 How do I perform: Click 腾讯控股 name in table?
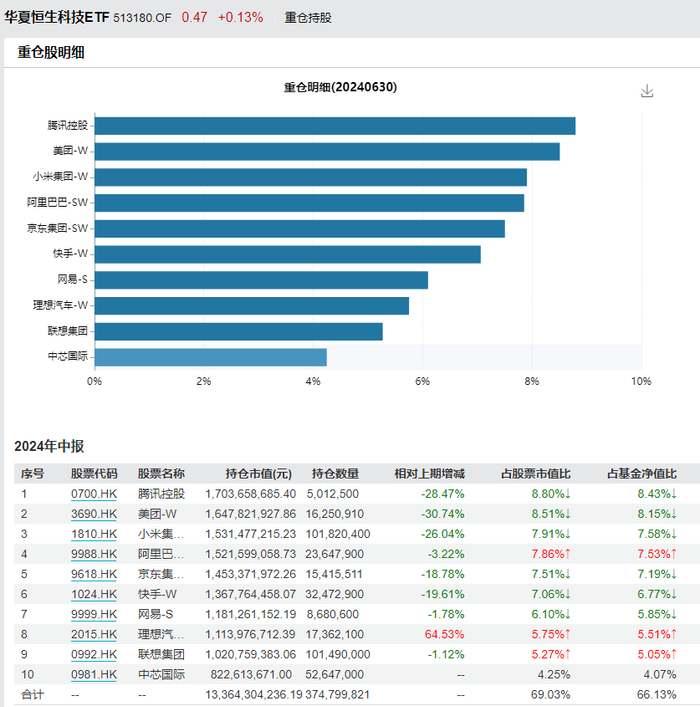pos(161,494)
